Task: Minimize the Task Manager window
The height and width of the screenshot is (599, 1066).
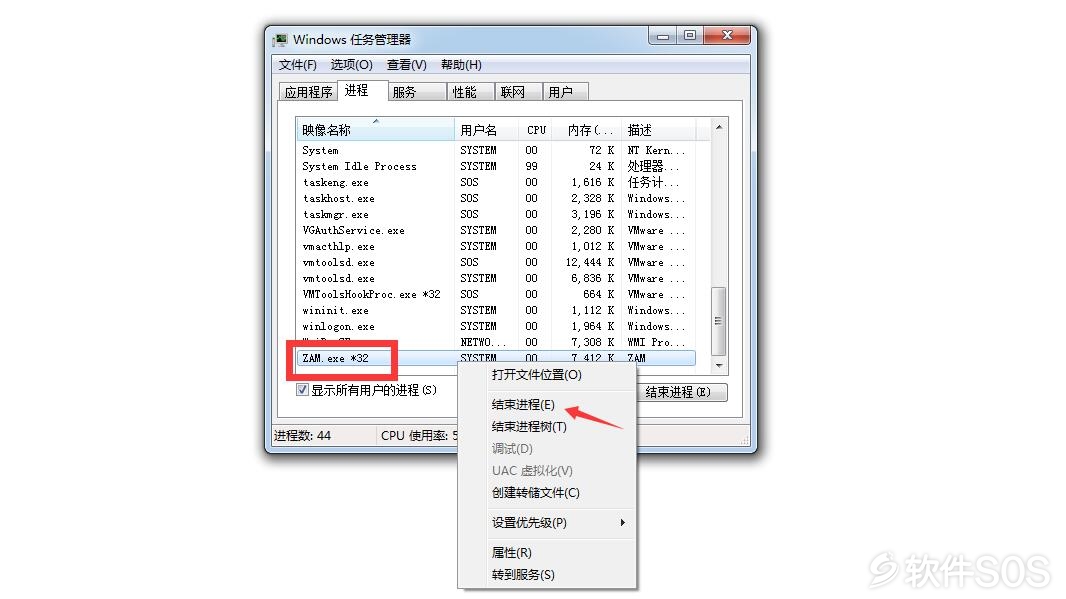Action: (x=663, y=35)
